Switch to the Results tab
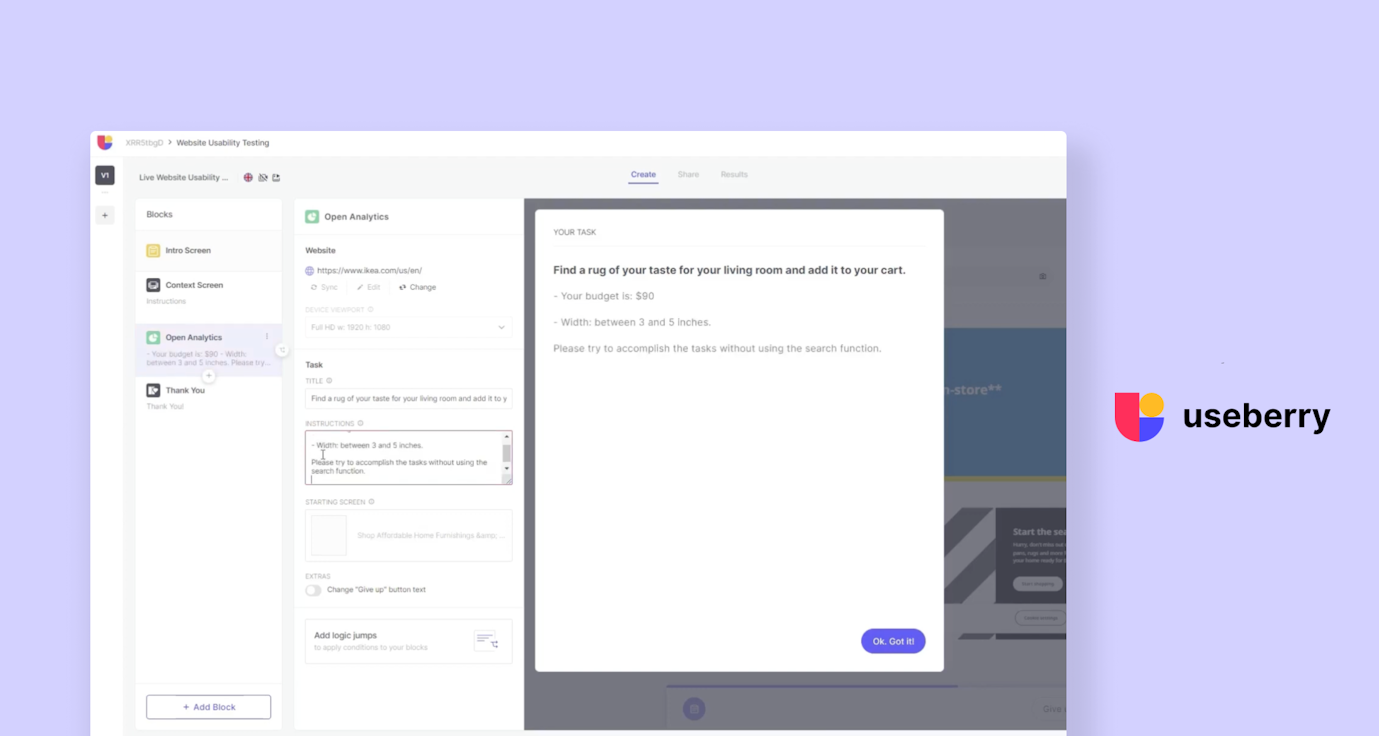 [x=734, y=174]
